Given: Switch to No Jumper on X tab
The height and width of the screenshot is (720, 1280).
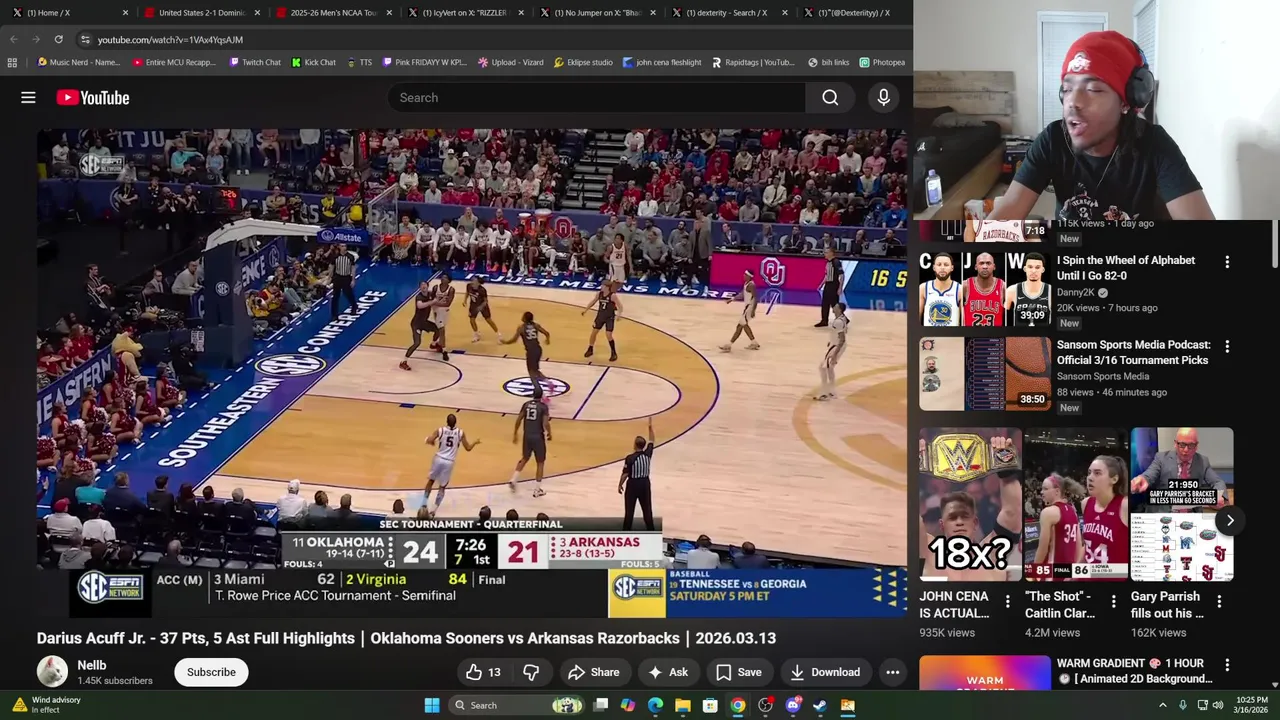Looking at the screenshot, I should coord(596,13).
